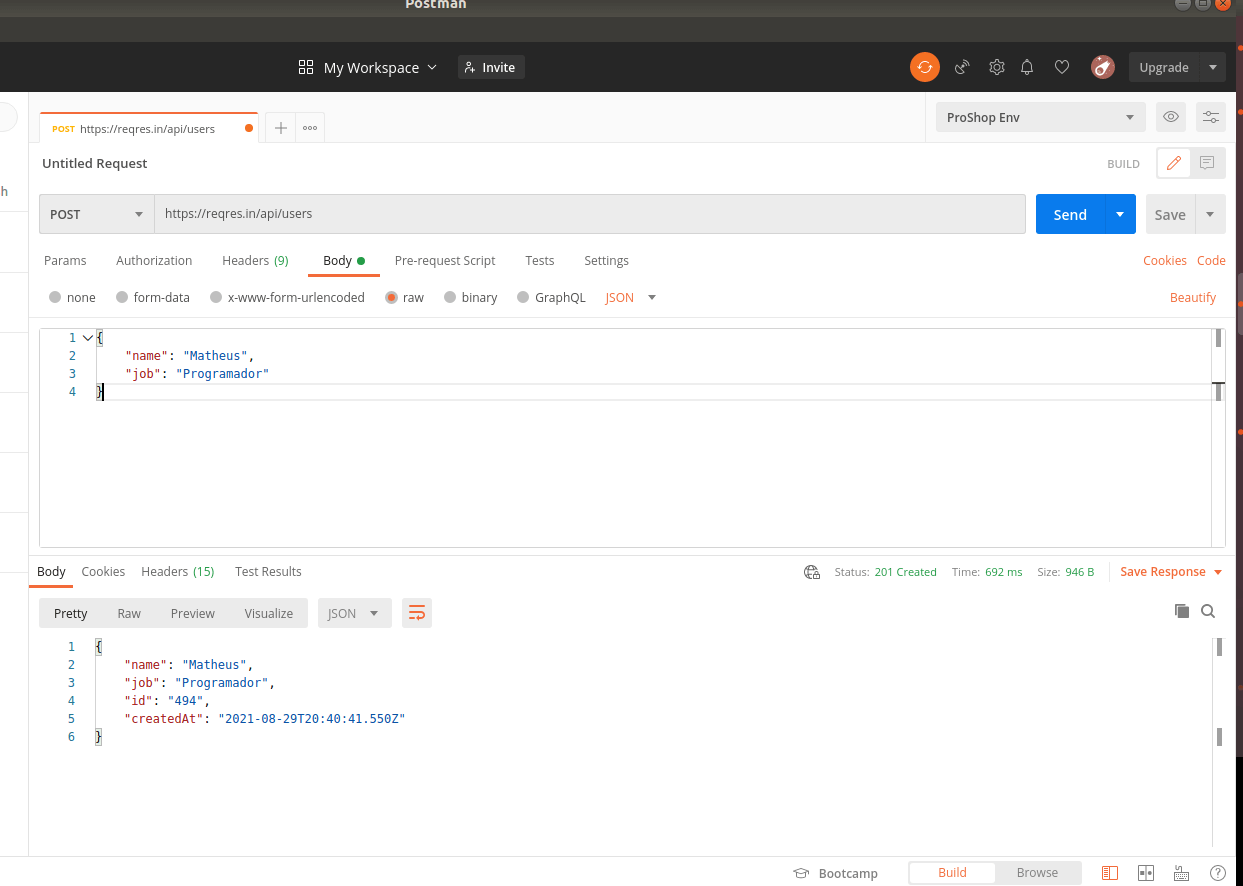Open the capture requests satellite icon
Screen dimensions: 1243x886
[x=962, y=67]
